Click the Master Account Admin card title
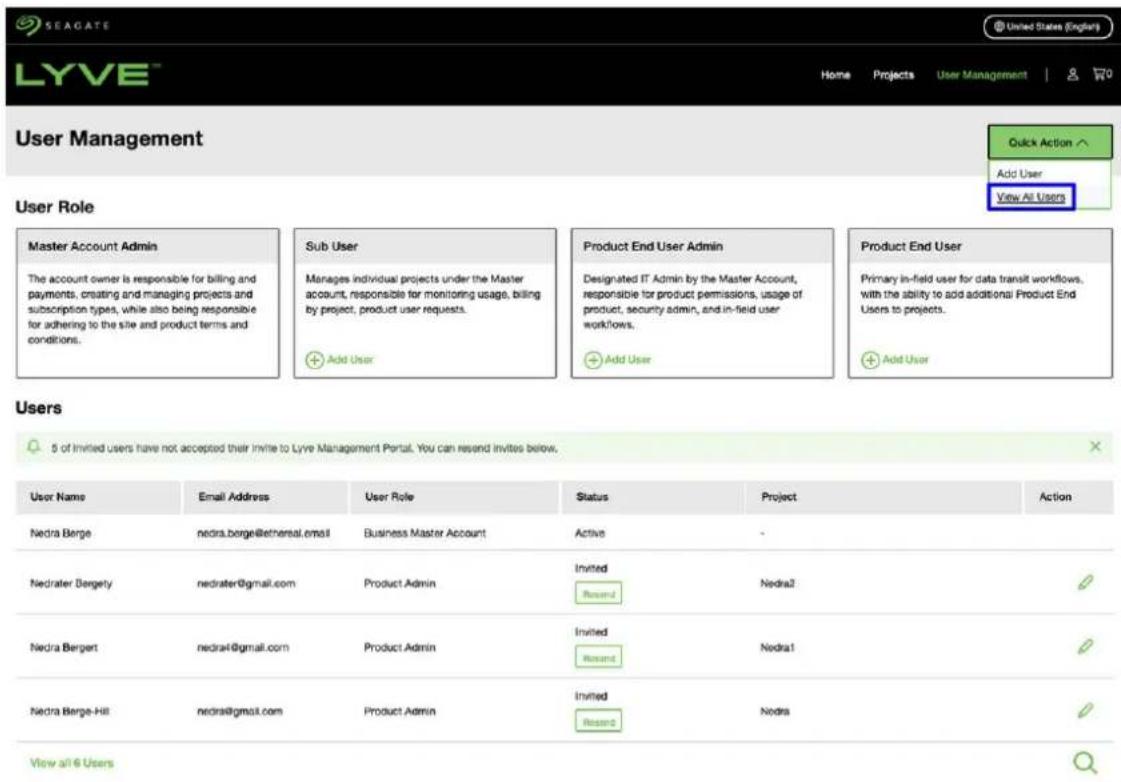This screenshot has width=1121, height=782. coord(92,246)
